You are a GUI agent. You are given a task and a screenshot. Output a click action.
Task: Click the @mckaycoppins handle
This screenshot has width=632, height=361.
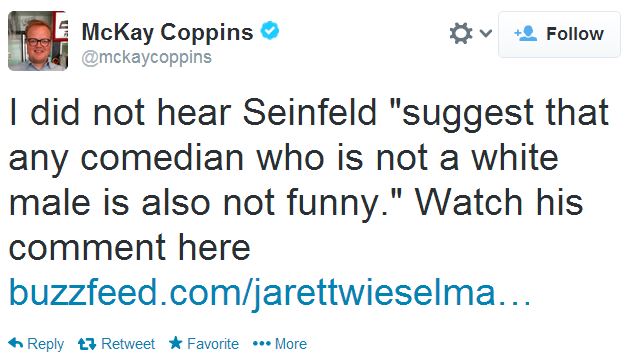click(x=146, y=58)
